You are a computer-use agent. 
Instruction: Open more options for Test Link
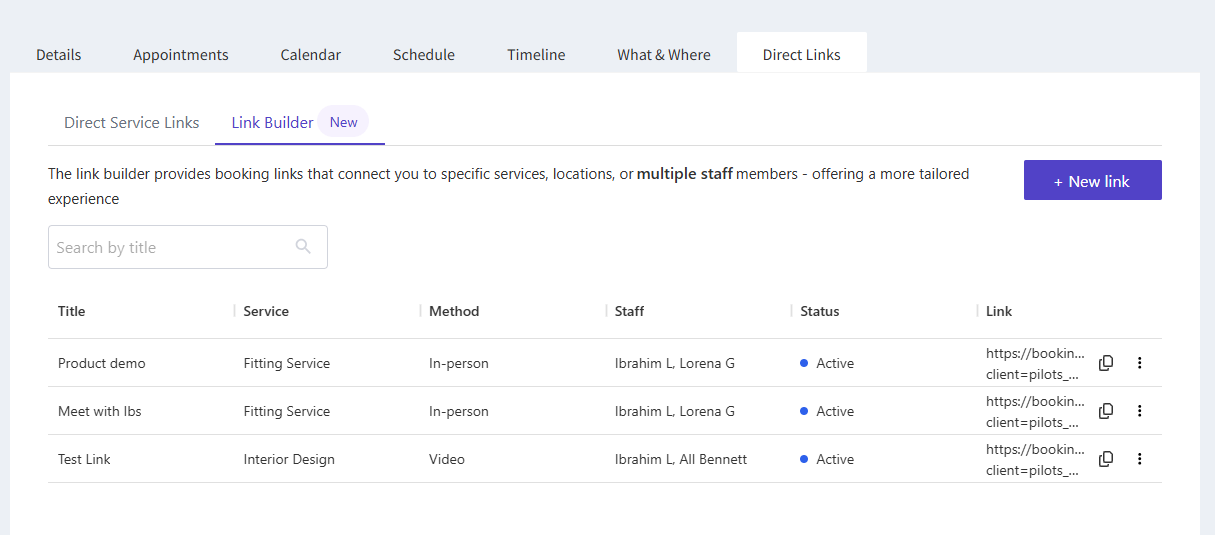pyautogui.click(x=1140, y=459)
